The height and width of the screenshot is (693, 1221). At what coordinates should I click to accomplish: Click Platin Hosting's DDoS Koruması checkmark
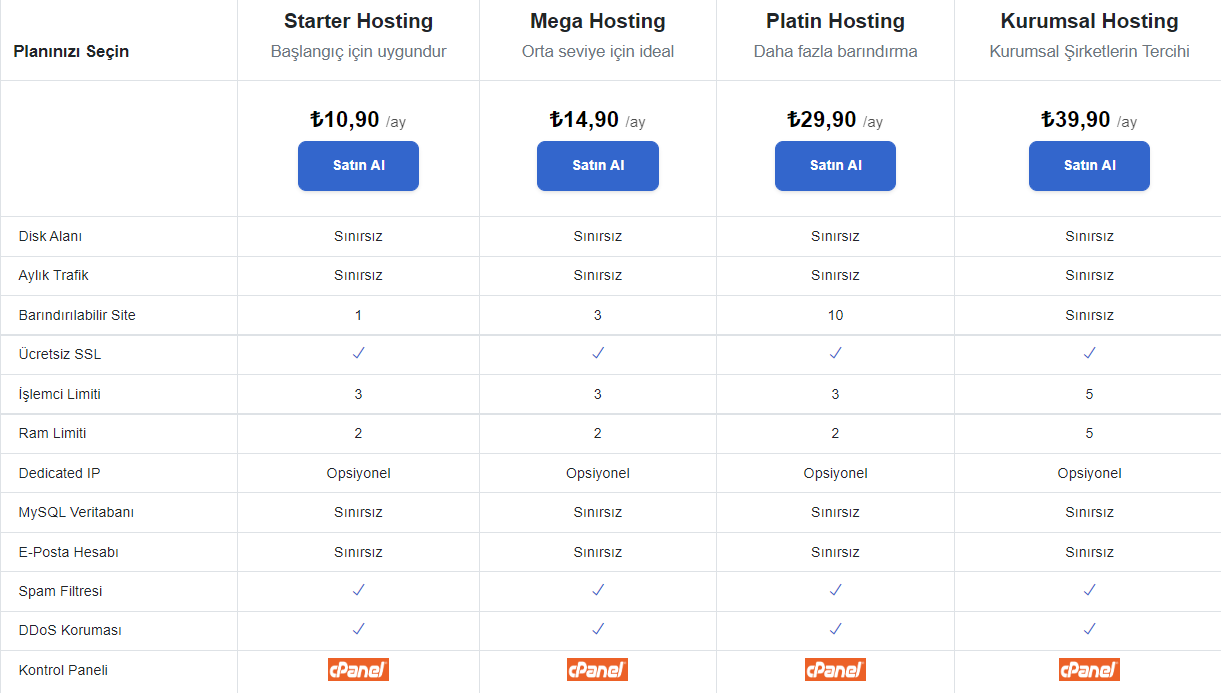[x=835, y=629]
